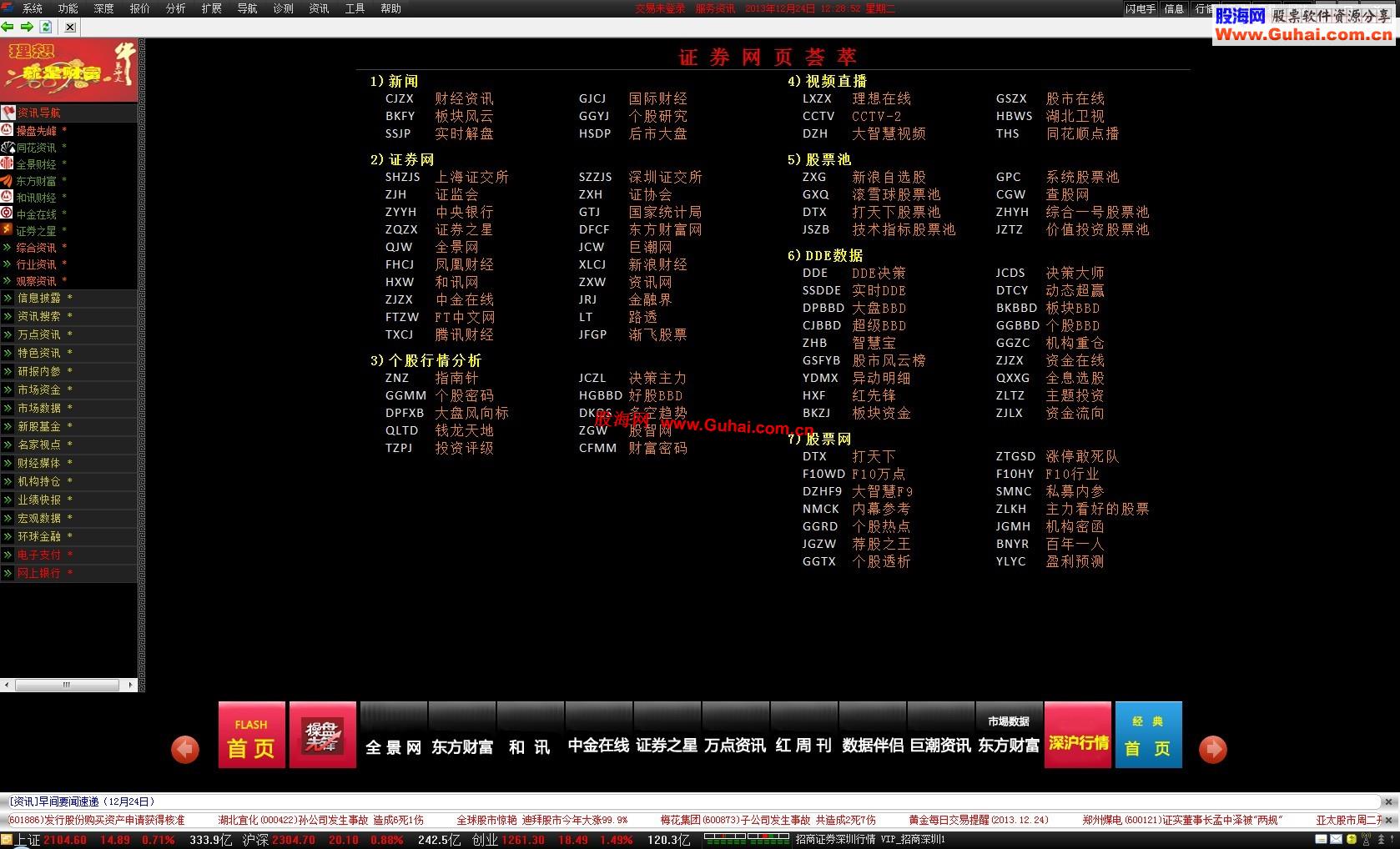Go back with the green left arrow

(8, 27)
